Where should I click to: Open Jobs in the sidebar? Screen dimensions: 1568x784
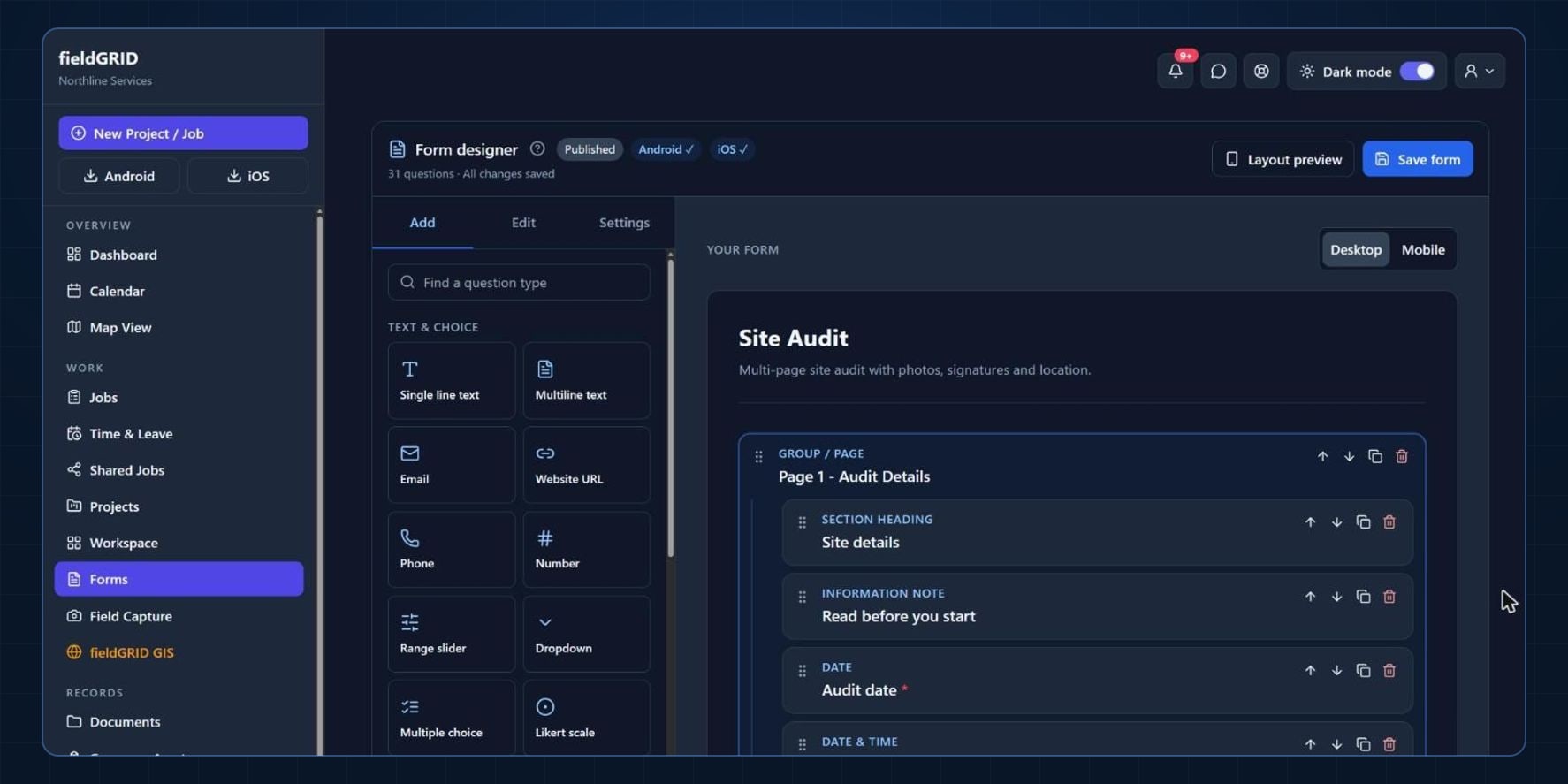click(179, 398)
